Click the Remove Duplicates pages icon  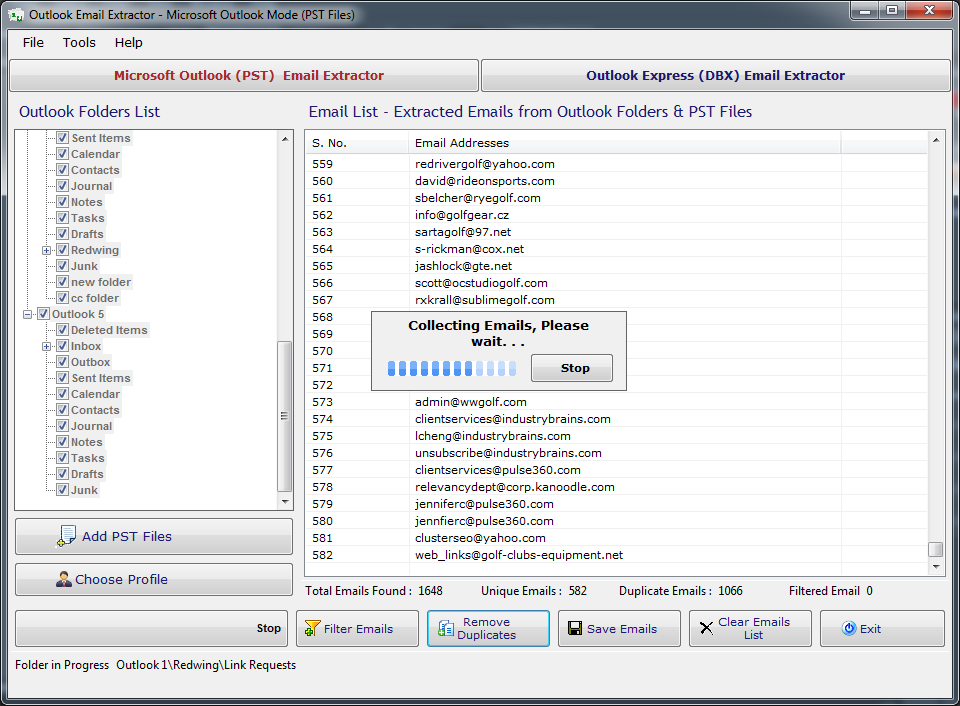[x=446, y=628]
